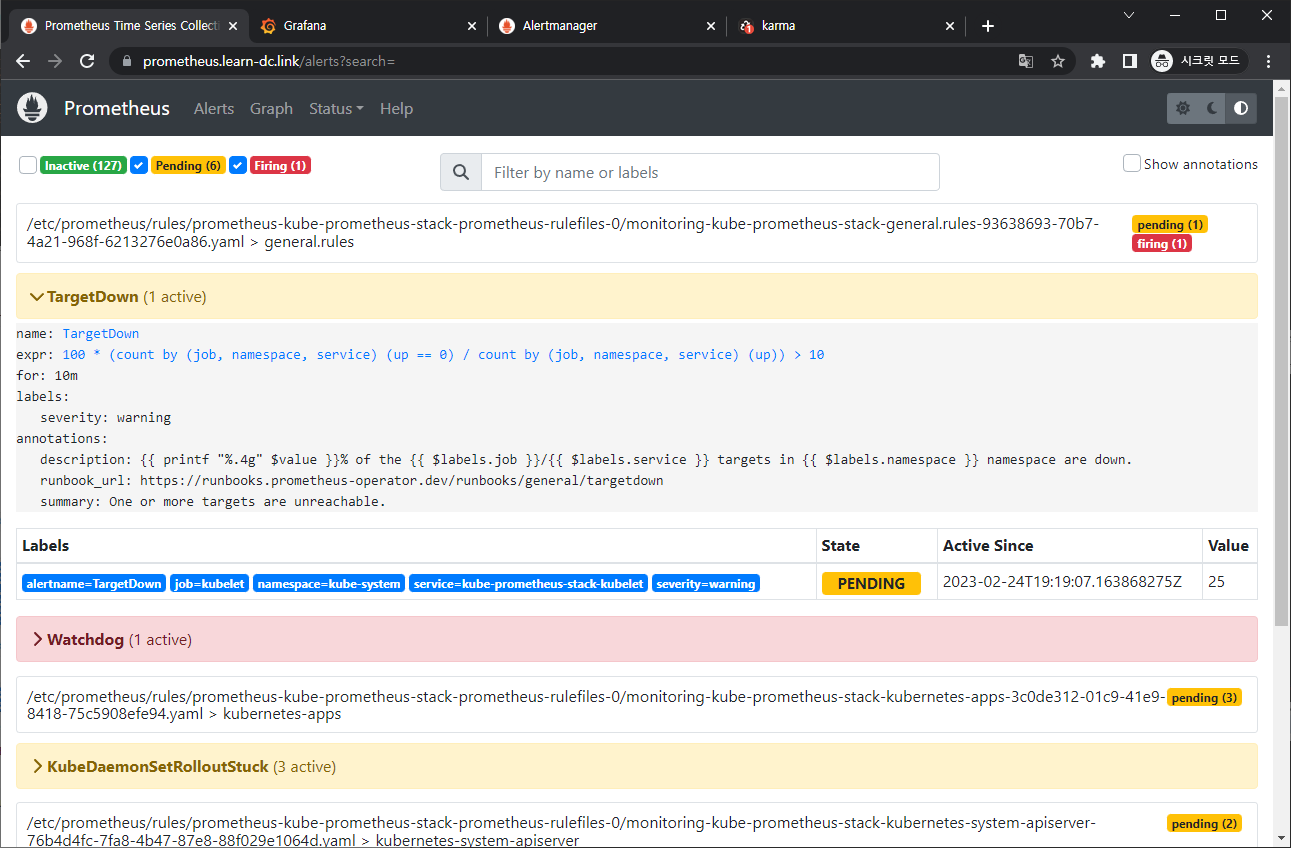Open the Graph navigation item
Screen dimensions: 1291x848
click(x=271, y=108)
